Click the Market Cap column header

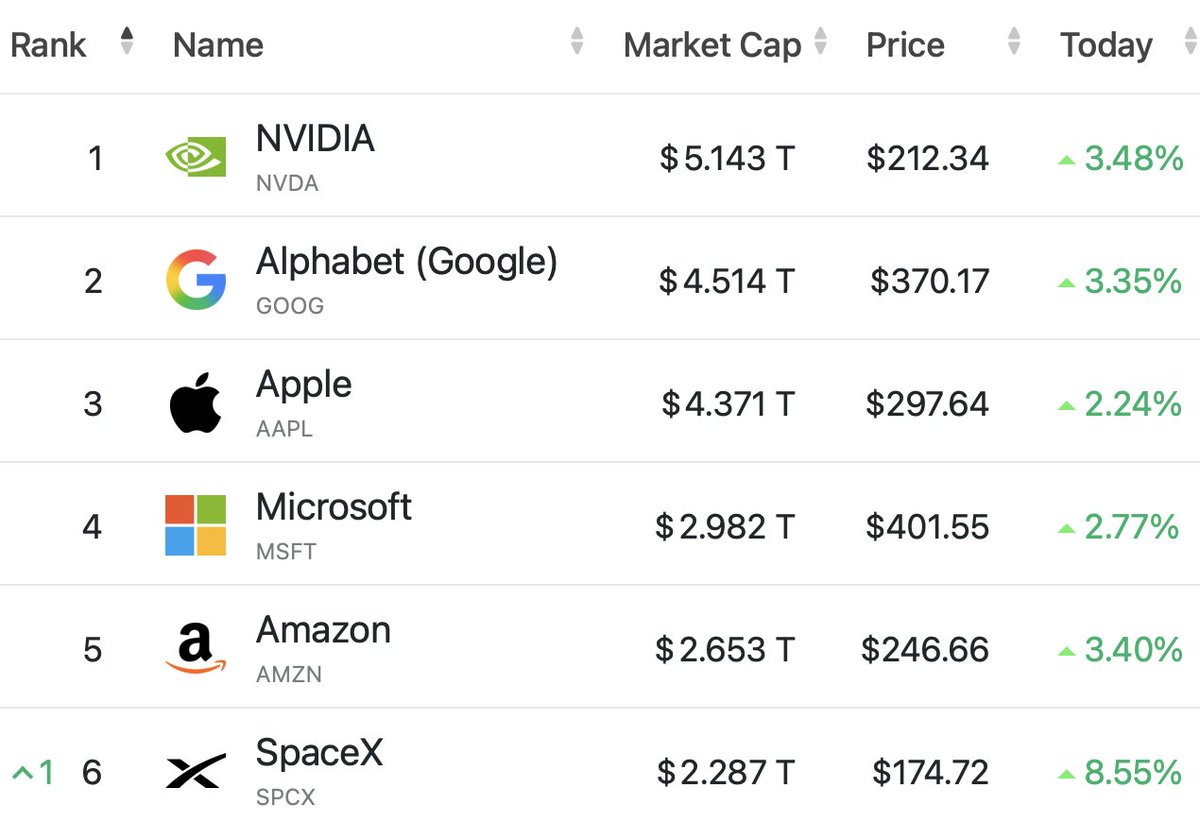pos(712,45)
